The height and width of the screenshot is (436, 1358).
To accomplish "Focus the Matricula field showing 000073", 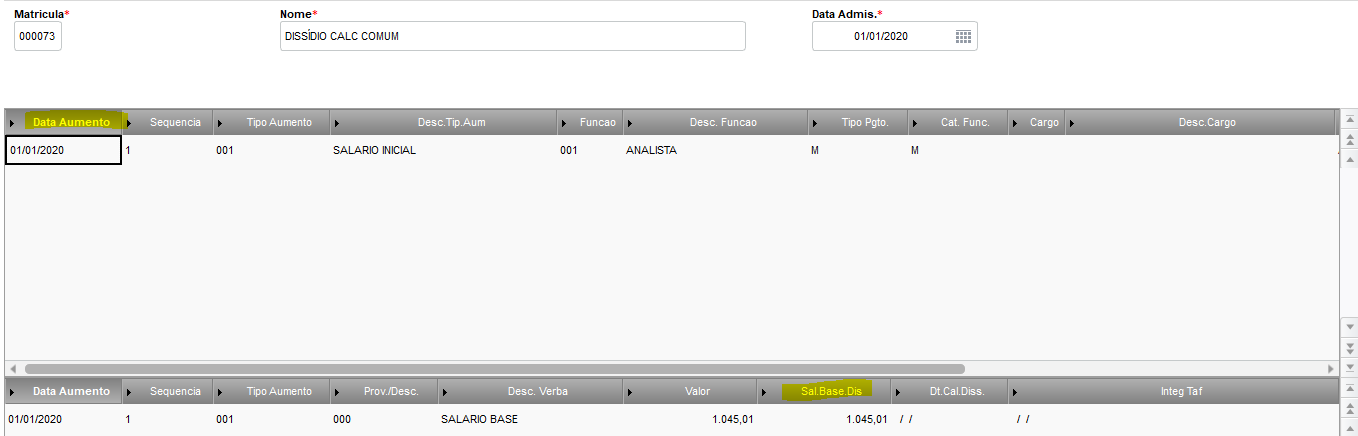I will 38,37.
